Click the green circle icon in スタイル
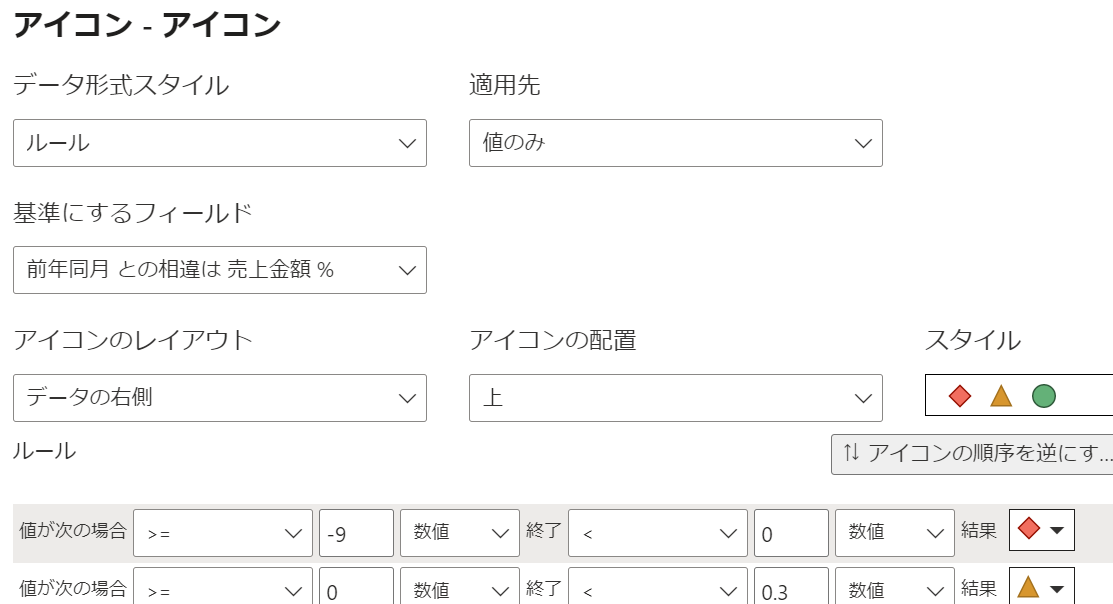Image resolution: width=1113 pixels, height=604 pixels. [x=1043, y=397]
